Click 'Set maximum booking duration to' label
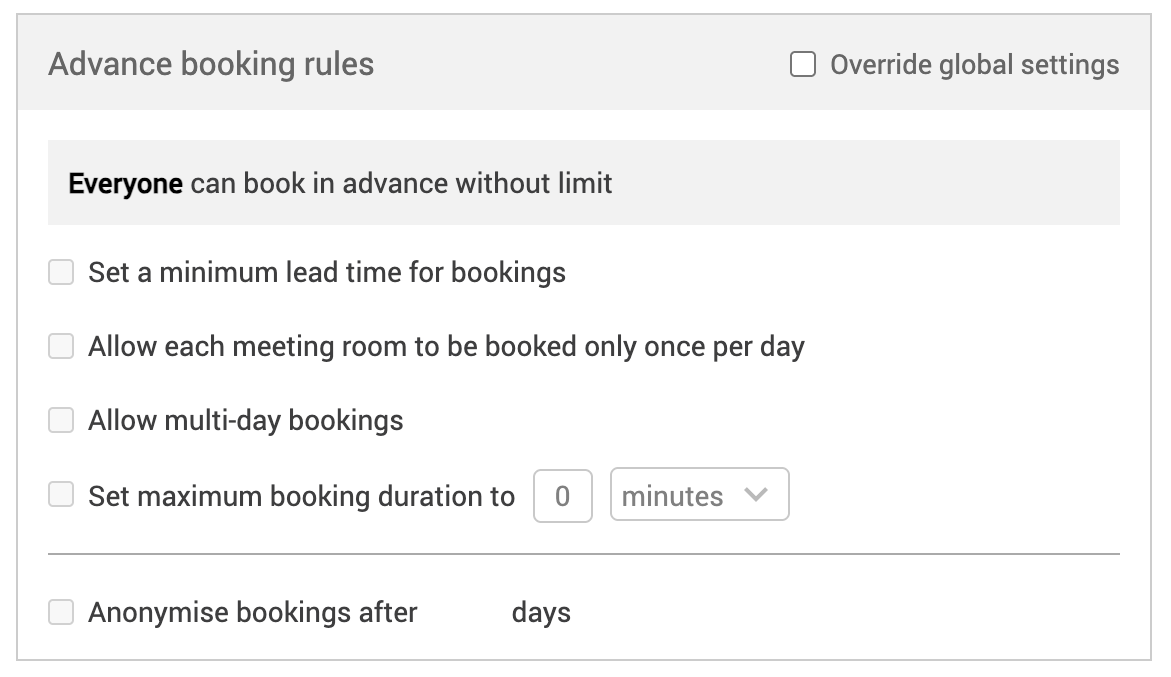Image resolution: width=1171 pixels, height=677 pixels. 302,496
